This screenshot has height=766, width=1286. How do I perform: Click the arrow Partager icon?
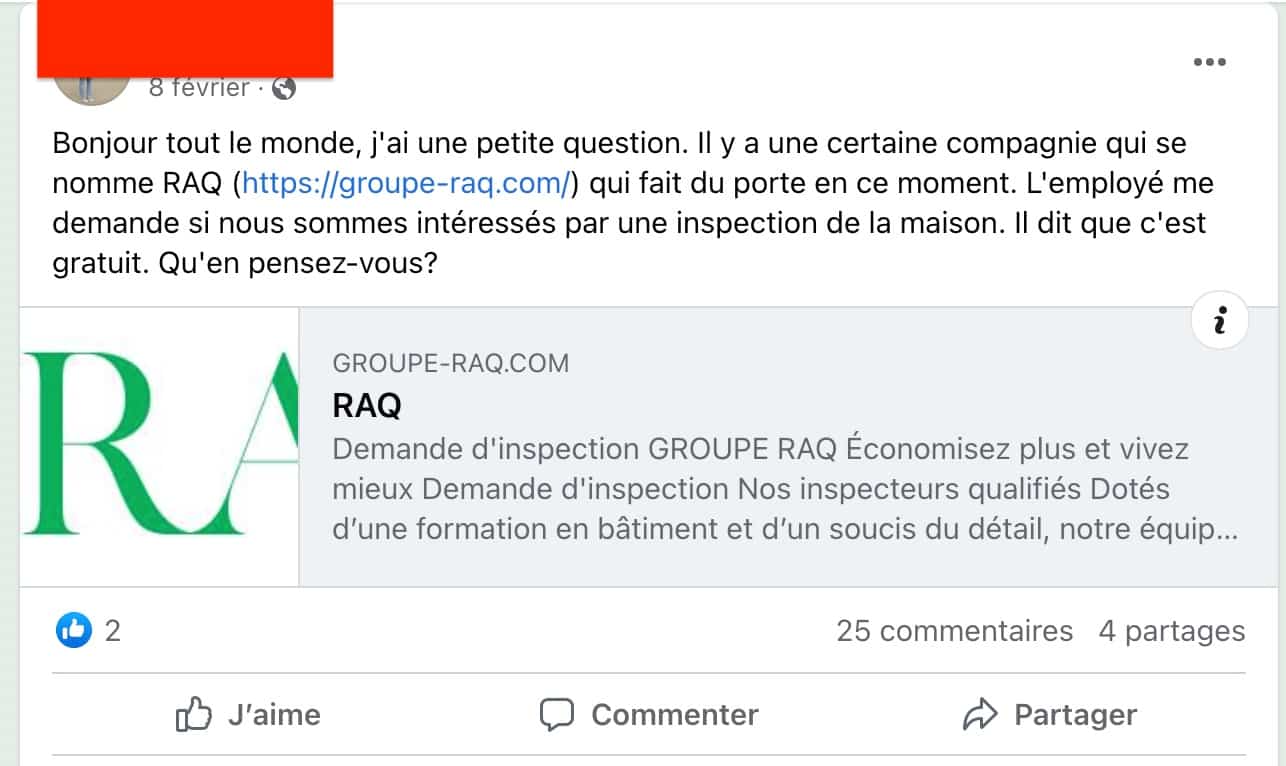(982, 714)
